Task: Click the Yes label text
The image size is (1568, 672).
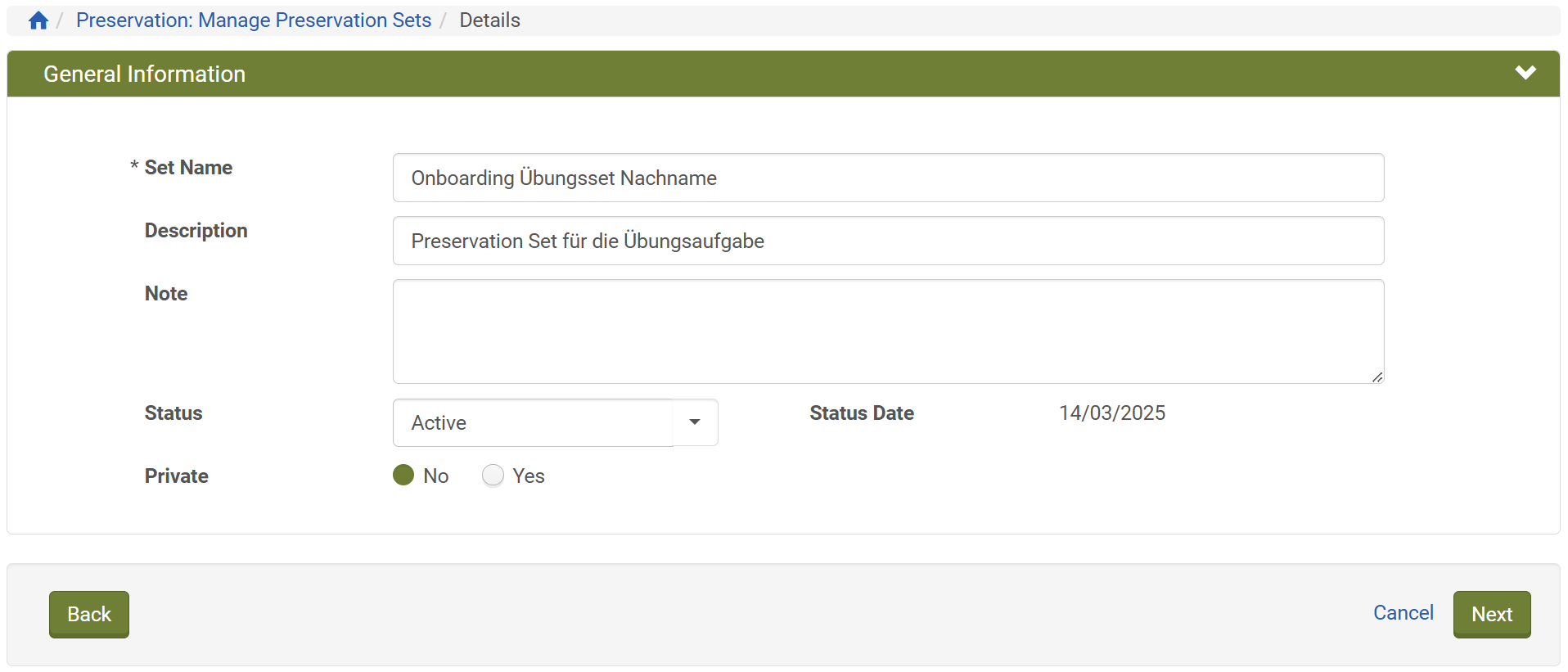Action: (529, 476)
